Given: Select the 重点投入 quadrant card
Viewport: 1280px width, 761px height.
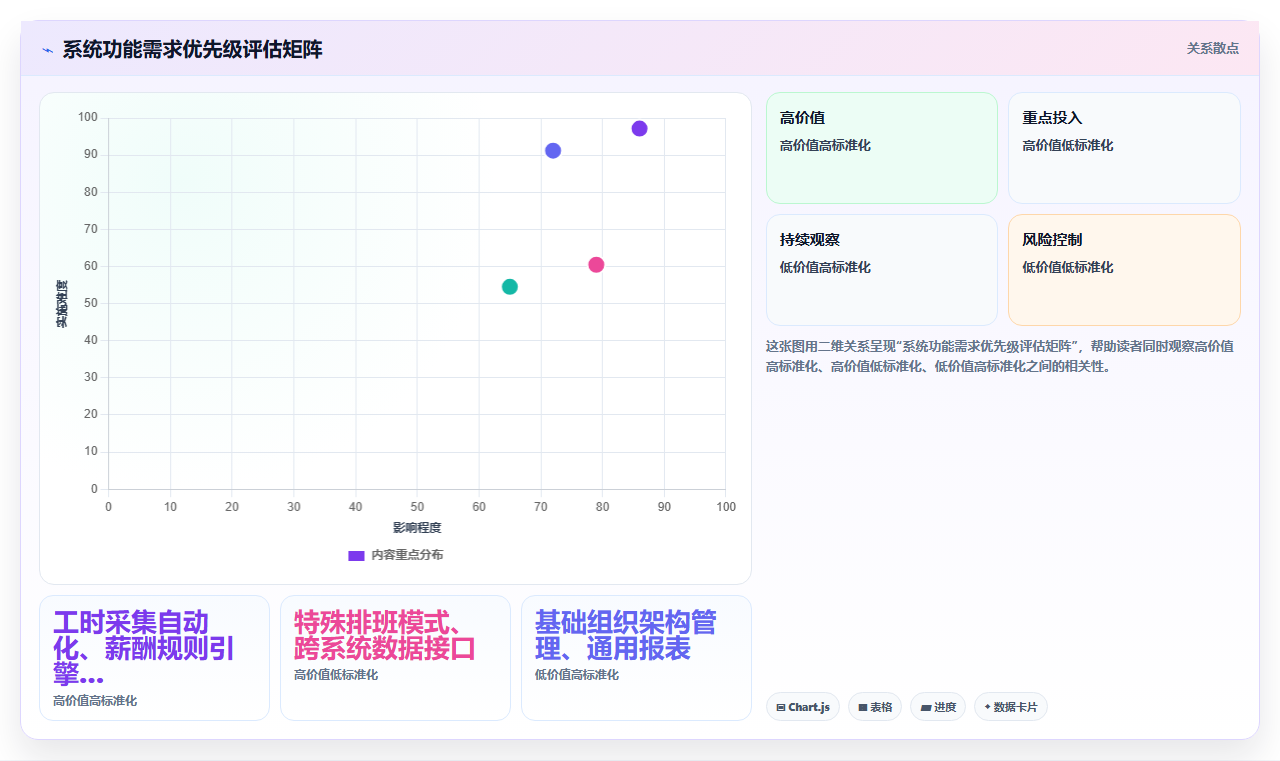Looking at the screenshot, I should [1124, 148].
